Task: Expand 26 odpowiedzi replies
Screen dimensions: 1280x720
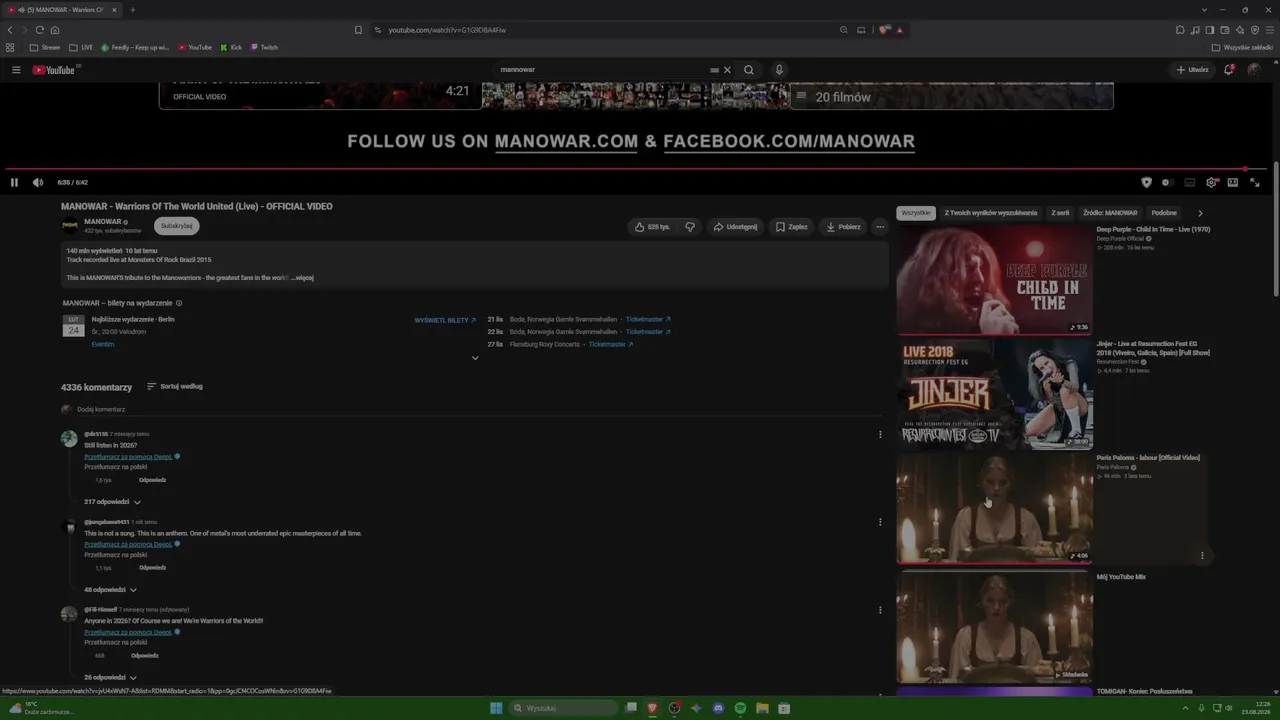Action: tap(110, 678)
